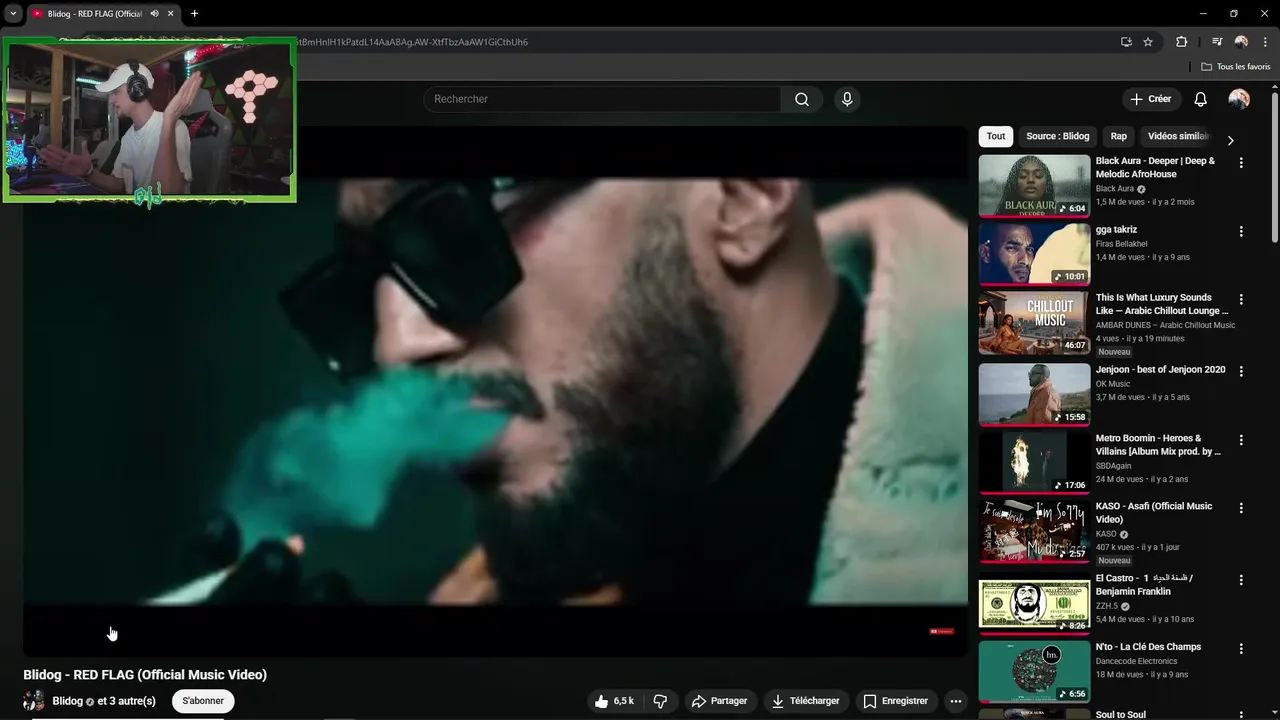The height and width of the screenshot is (720, 1280).
Task: Open SBDAgain channel name
Action: point(1114,465)
